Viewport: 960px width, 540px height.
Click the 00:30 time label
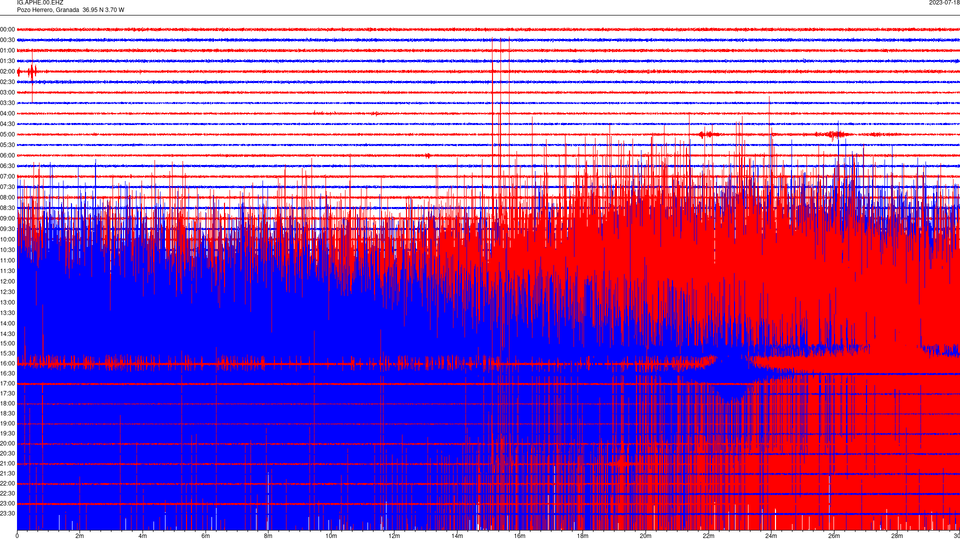pyautogui.click(x=7, y=40)
